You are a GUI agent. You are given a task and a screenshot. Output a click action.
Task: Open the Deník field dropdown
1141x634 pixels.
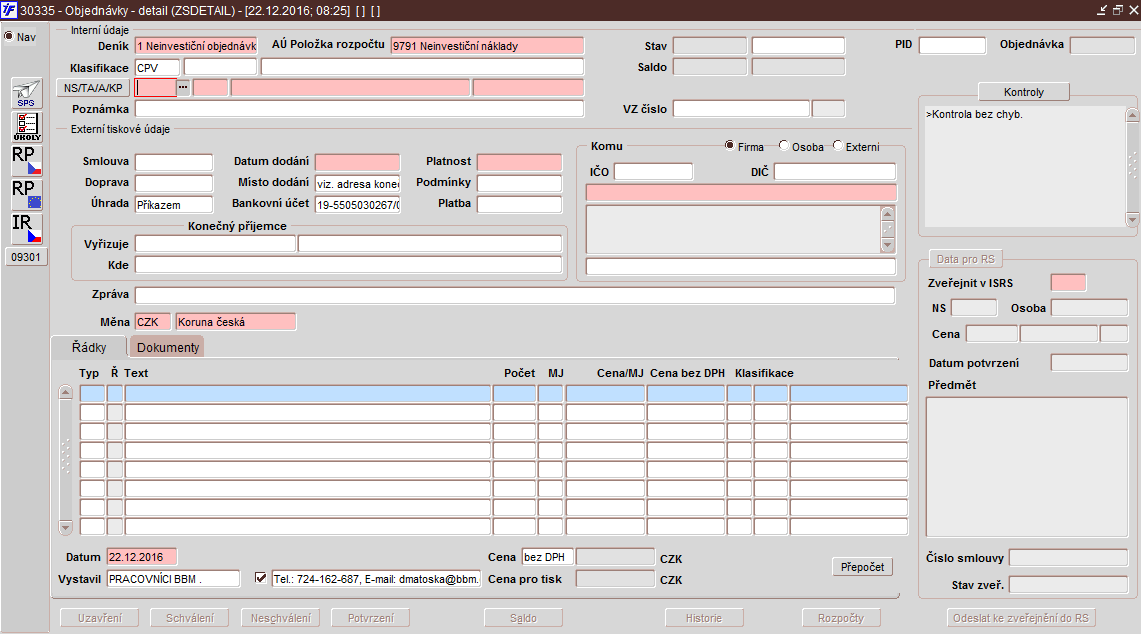tap(196, 46)
